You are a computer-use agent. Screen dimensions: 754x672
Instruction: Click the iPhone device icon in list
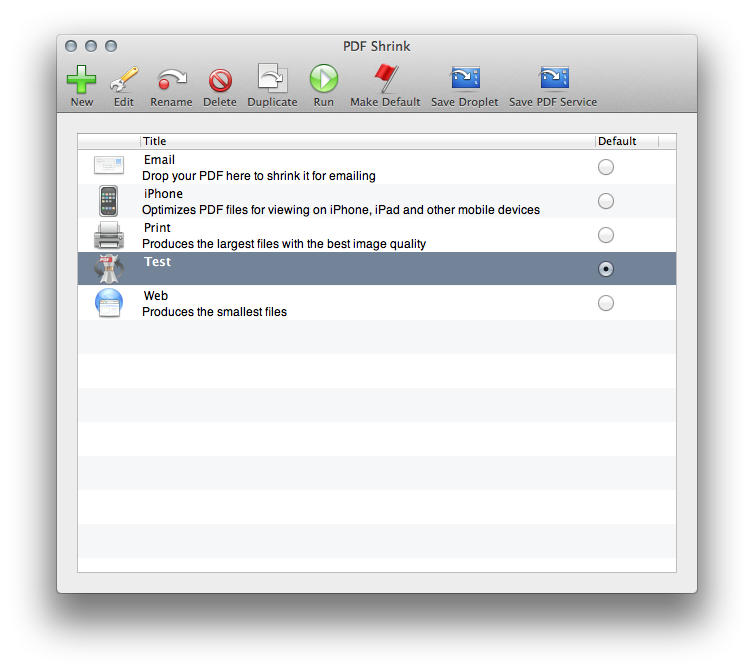[x=109, y=201]
